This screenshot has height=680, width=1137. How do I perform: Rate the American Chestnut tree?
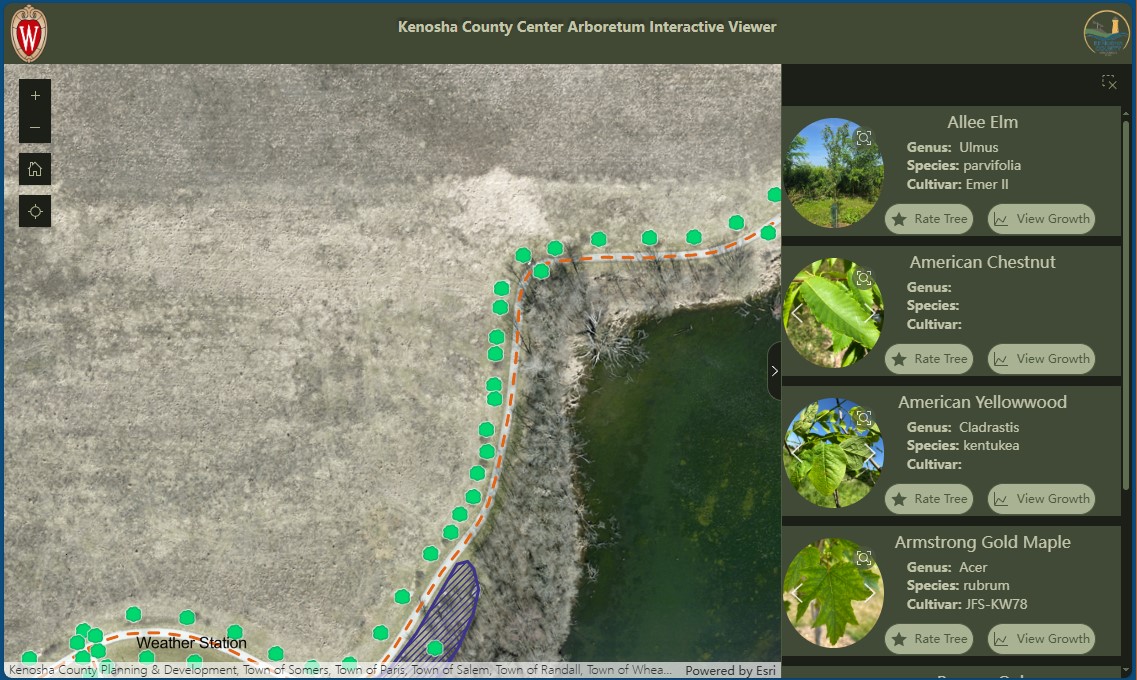(x=929, y=359)
